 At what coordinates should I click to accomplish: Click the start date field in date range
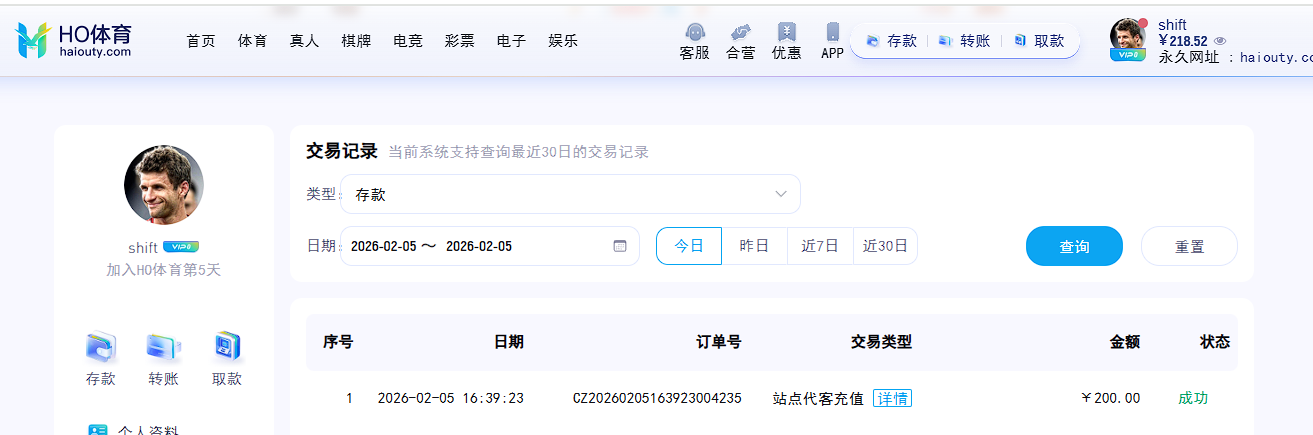(x=383, y=246)
